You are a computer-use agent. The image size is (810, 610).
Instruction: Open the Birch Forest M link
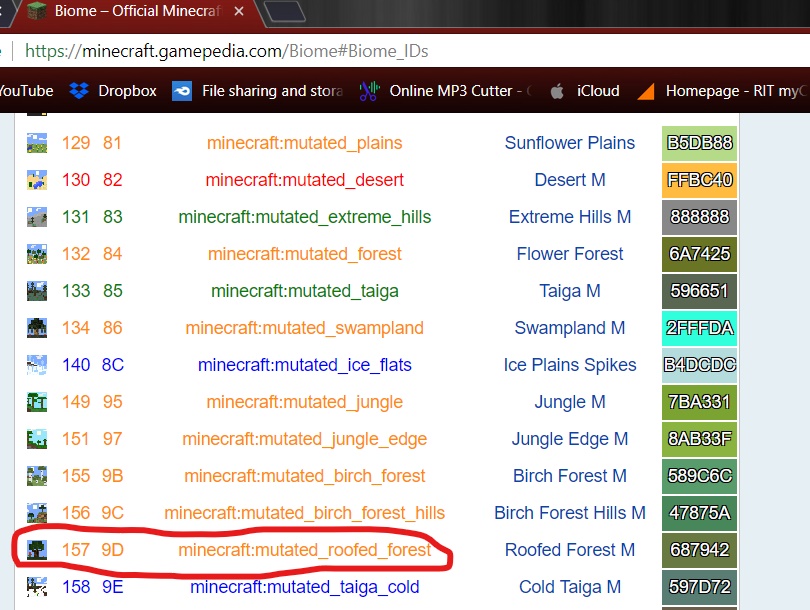pos(570,476)
